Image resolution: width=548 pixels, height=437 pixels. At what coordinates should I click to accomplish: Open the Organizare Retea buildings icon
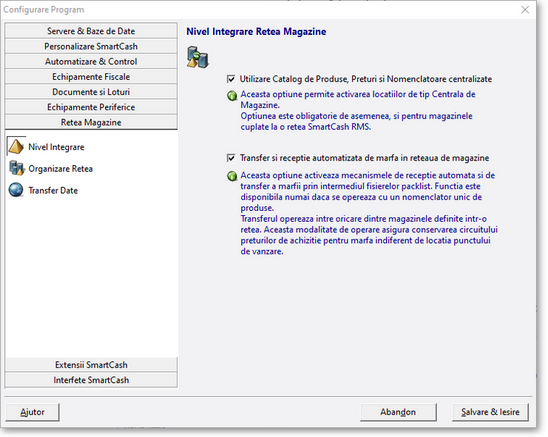pos(16,168)
